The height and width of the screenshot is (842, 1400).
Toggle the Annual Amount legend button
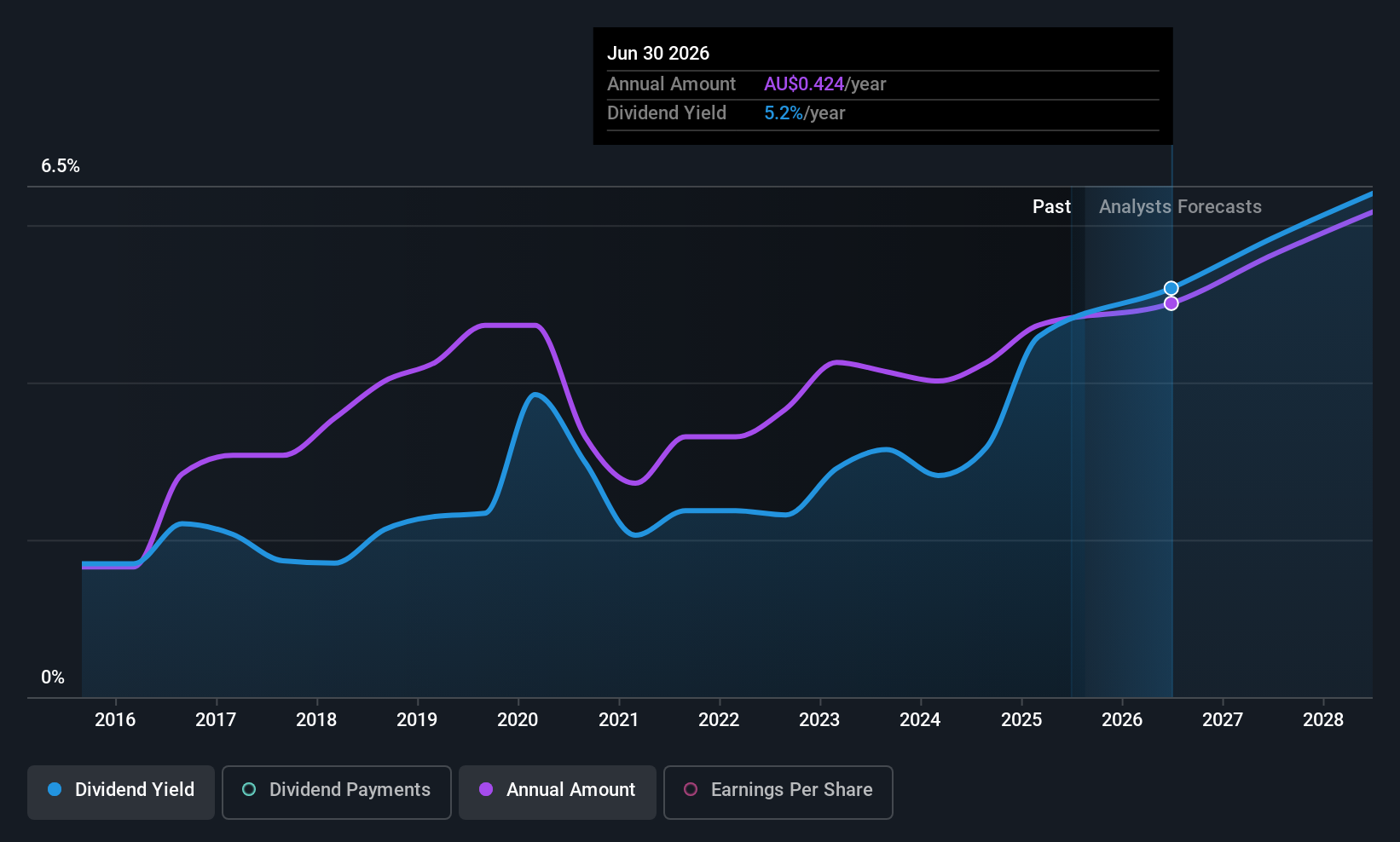pos(558,792)
